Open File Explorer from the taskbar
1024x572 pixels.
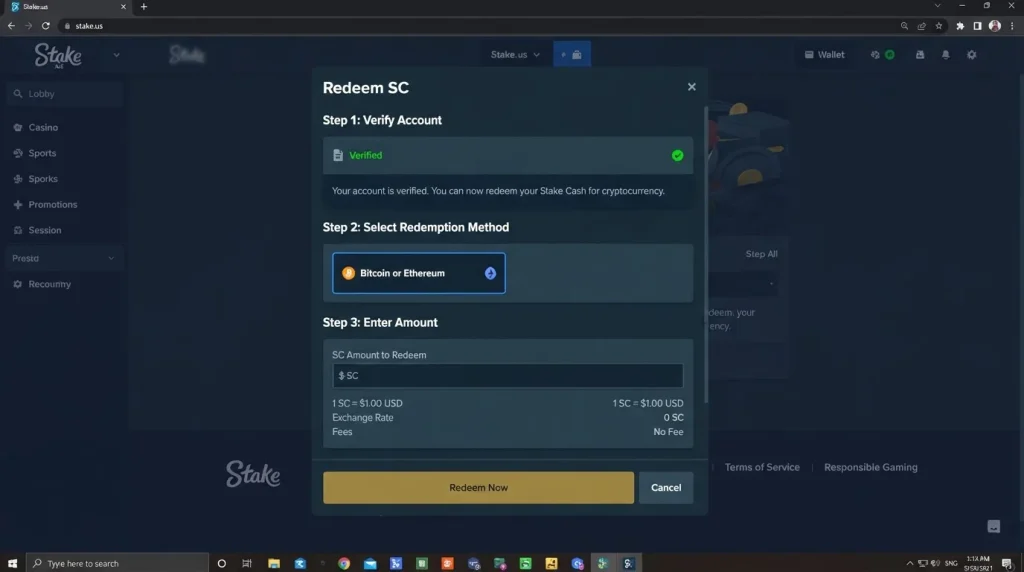(274, 563)
